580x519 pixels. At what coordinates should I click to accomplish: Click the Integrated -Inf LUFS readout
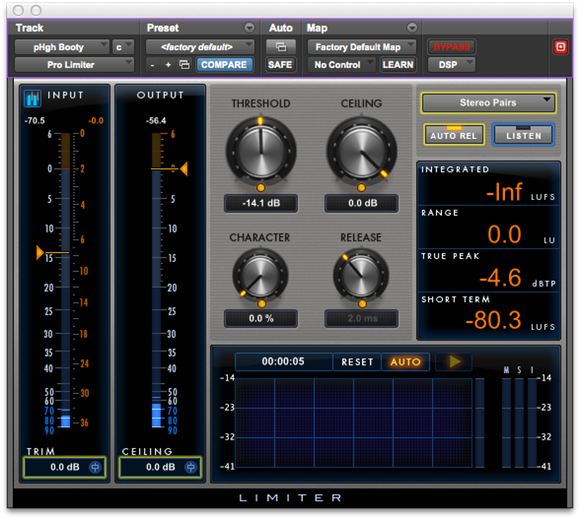(488, 184)
